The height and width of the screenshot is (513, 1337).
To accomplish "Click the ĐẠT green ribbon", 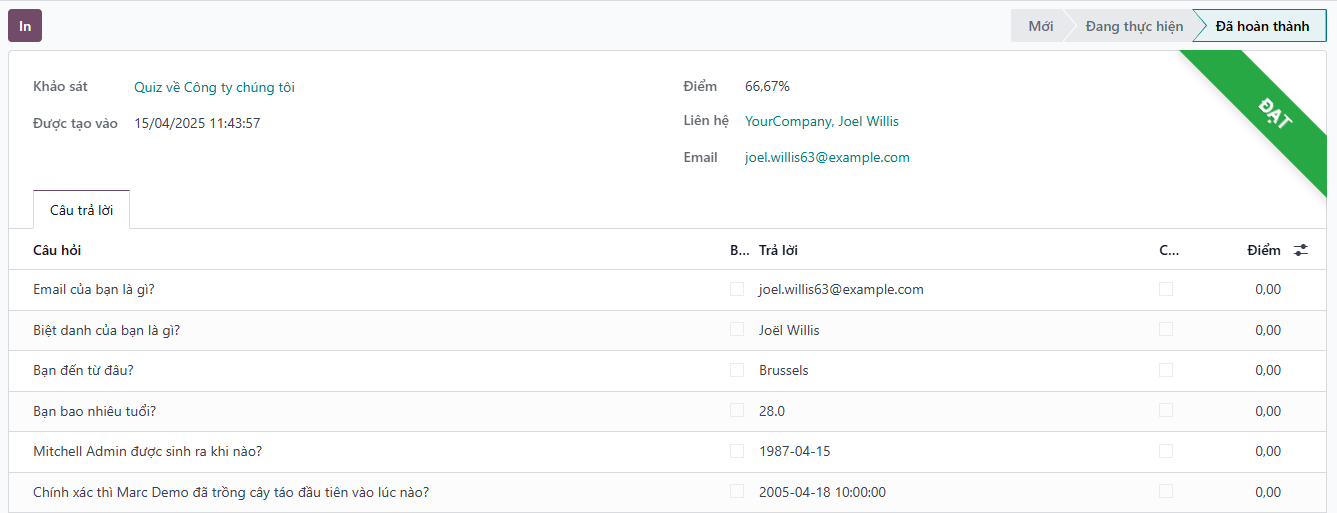I will [x=1275, y=118].
